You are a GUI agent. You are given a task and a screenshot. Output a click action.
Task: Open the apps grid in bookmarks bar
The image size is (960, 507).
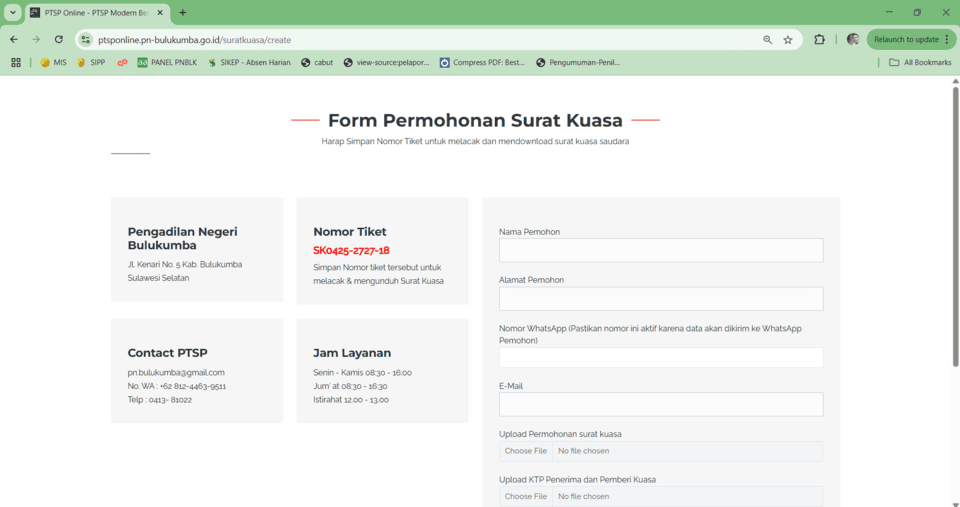(x=16, y=62)
